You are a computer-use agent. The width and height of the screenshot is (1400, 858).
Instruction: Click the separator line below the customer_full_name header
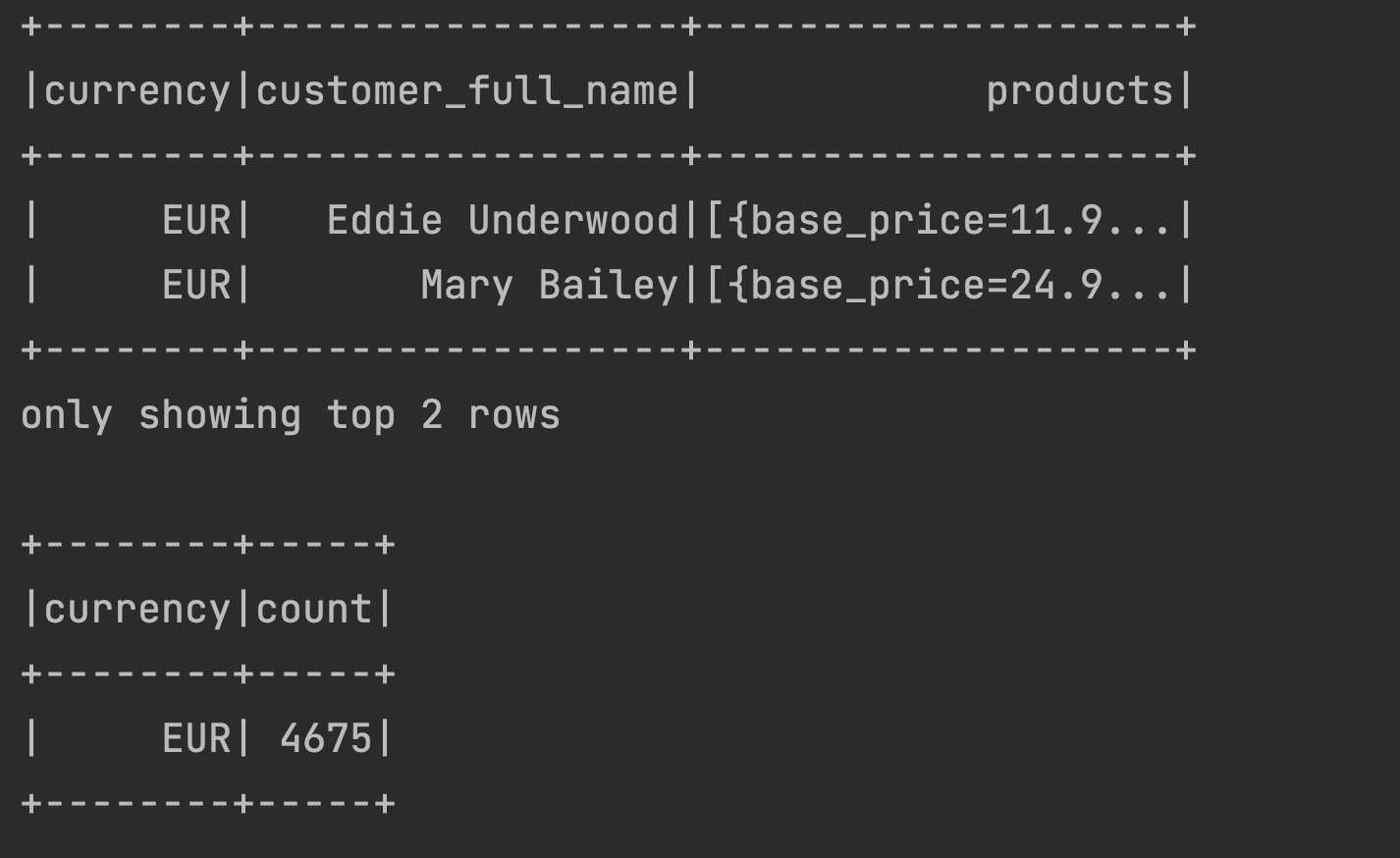(x=467, y=156)
